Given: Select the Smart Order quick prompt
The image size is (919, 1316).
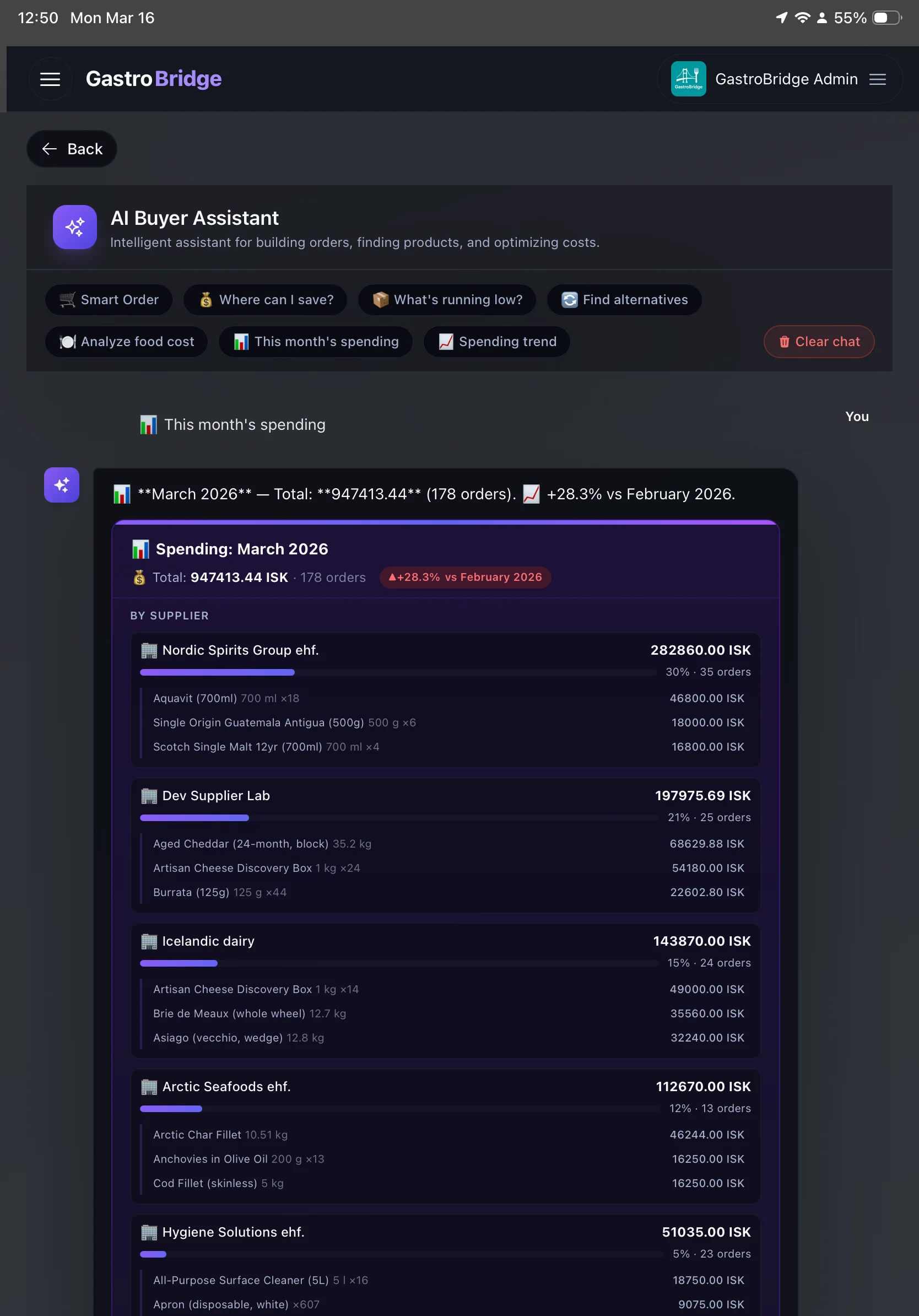Looking at the screenshot, I should pos(109,300).
